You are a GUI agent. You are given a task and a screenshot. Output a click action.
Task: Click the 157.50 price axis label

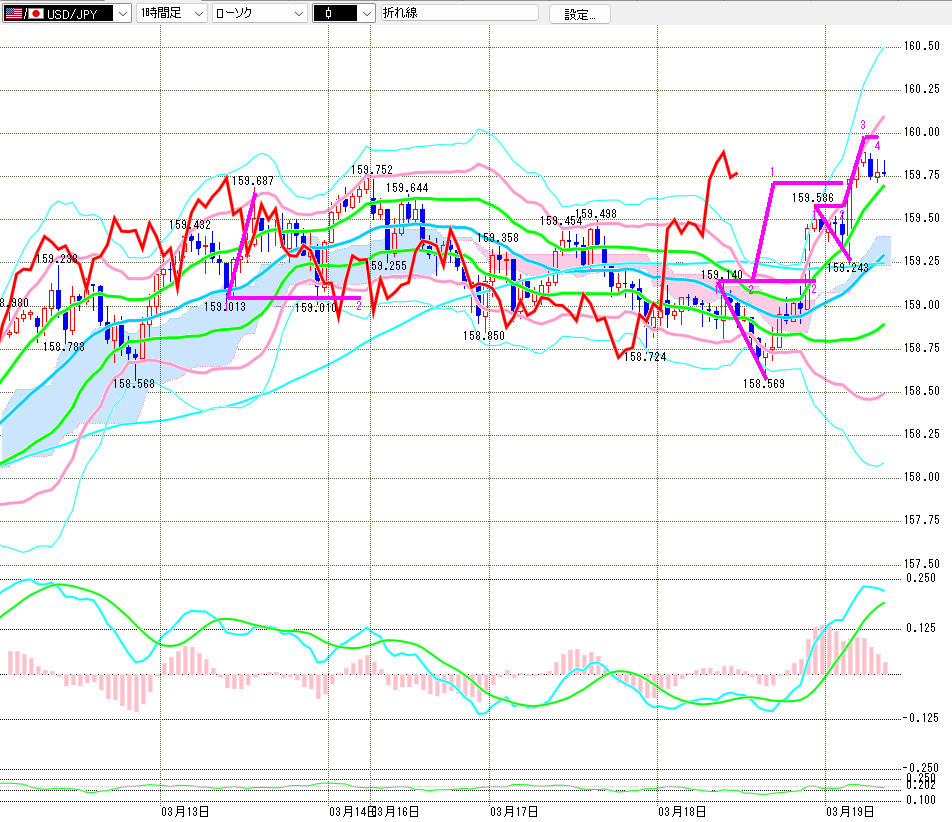point(921,563)
